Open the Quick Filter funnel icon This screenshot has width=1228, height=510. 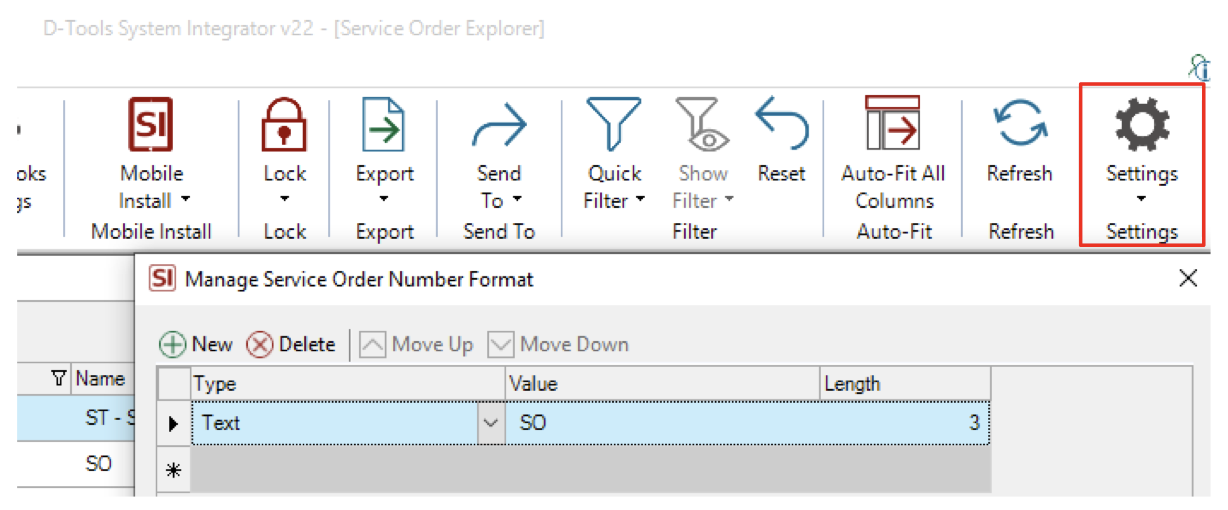coord(614,125)
